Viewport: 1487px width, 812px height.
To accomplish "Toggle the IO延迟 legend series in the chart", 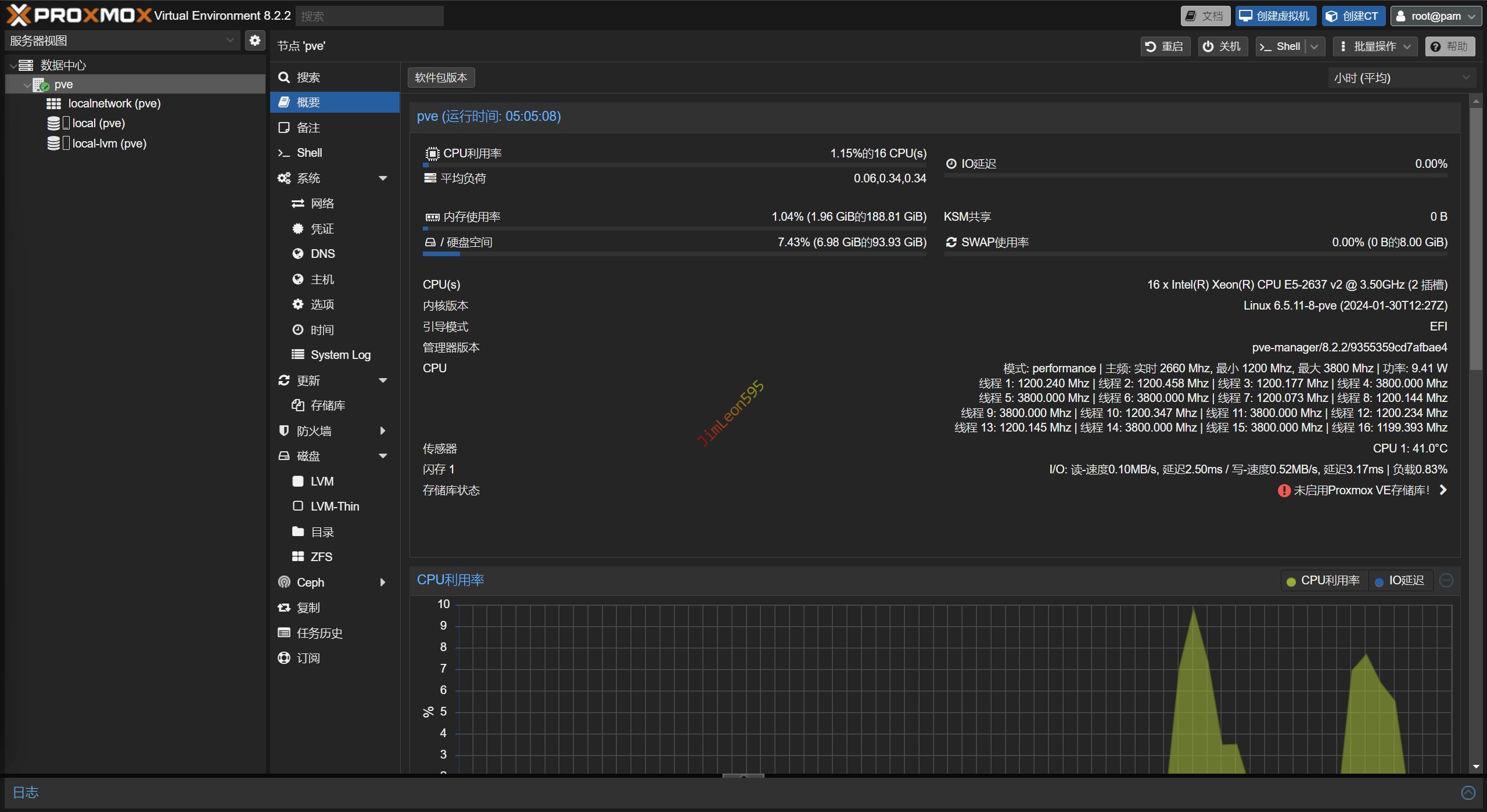I will click(1400, 581).
